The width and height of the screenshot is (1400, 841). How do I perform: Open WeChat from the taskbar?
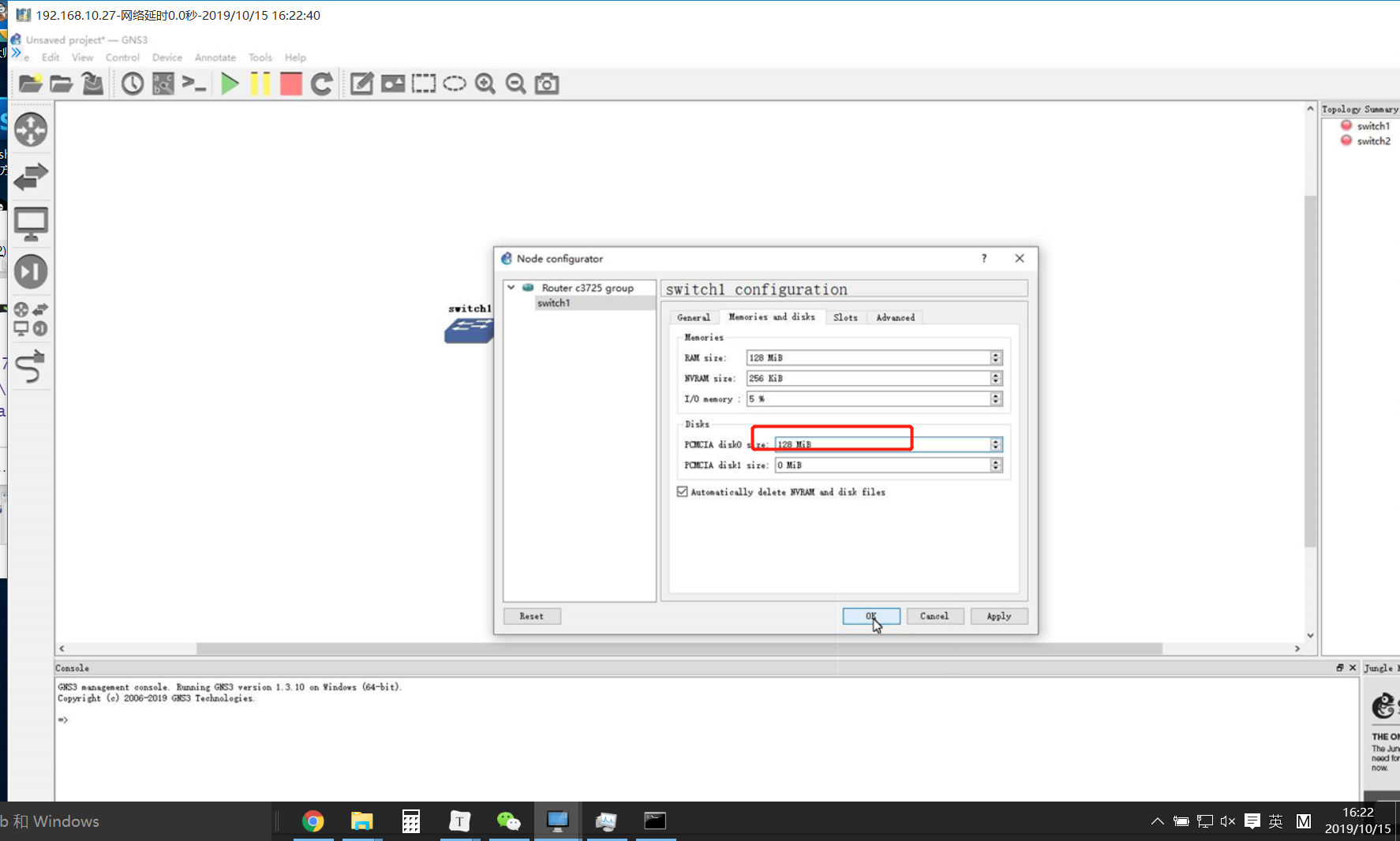click(509, 821)
